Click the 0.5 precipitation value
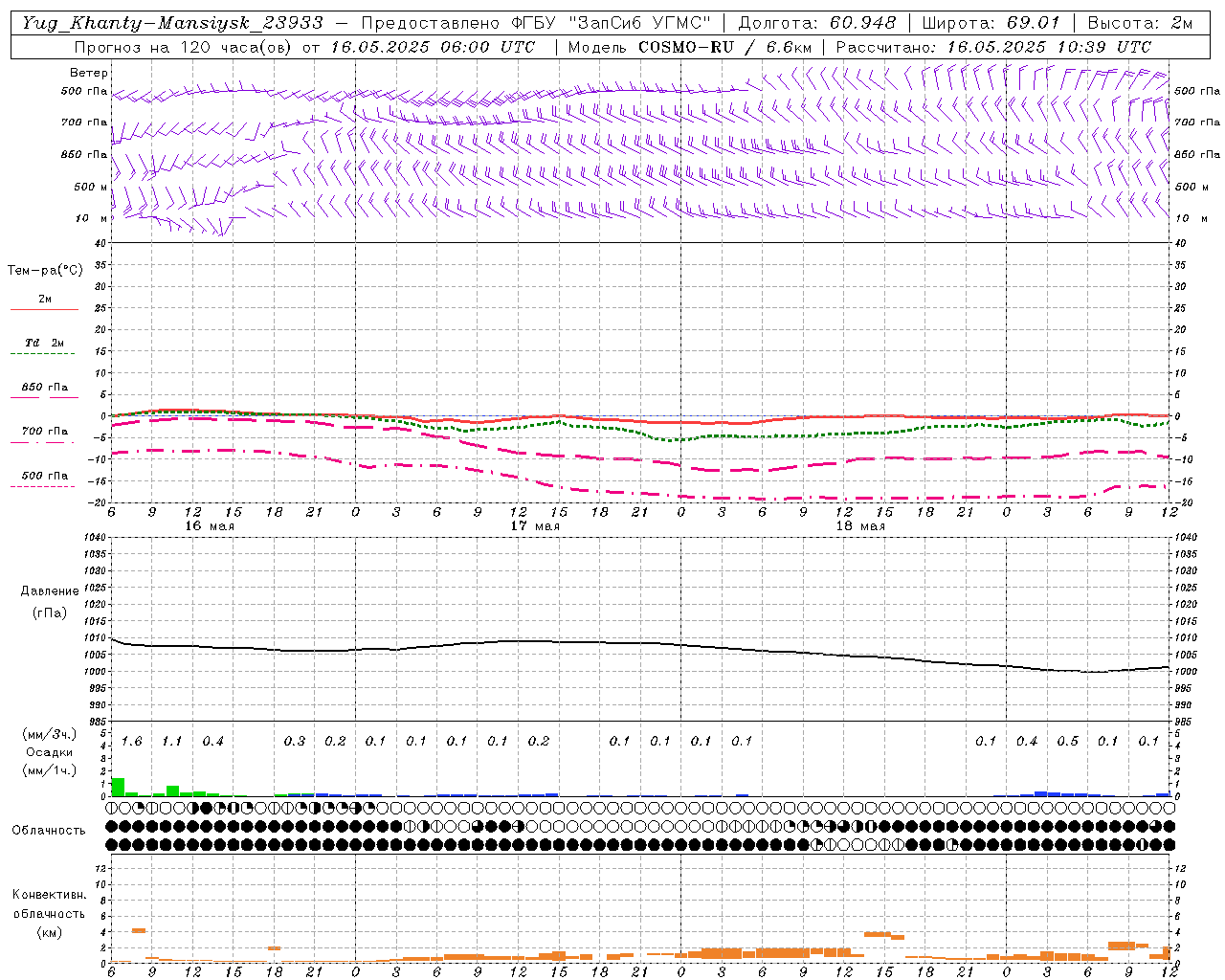This screenshot has height=980, width=1225. [x=1067, y=742]
